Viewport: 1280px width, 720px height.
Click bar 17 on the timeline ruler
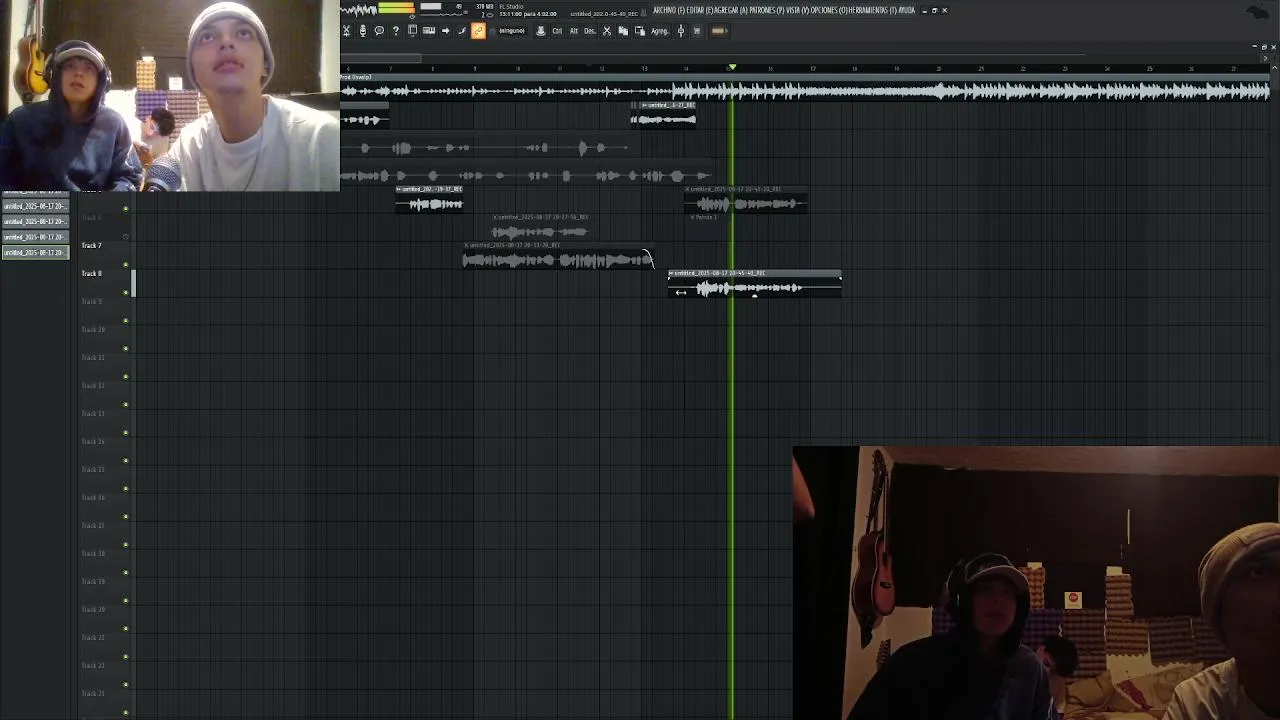coord(812,69)
